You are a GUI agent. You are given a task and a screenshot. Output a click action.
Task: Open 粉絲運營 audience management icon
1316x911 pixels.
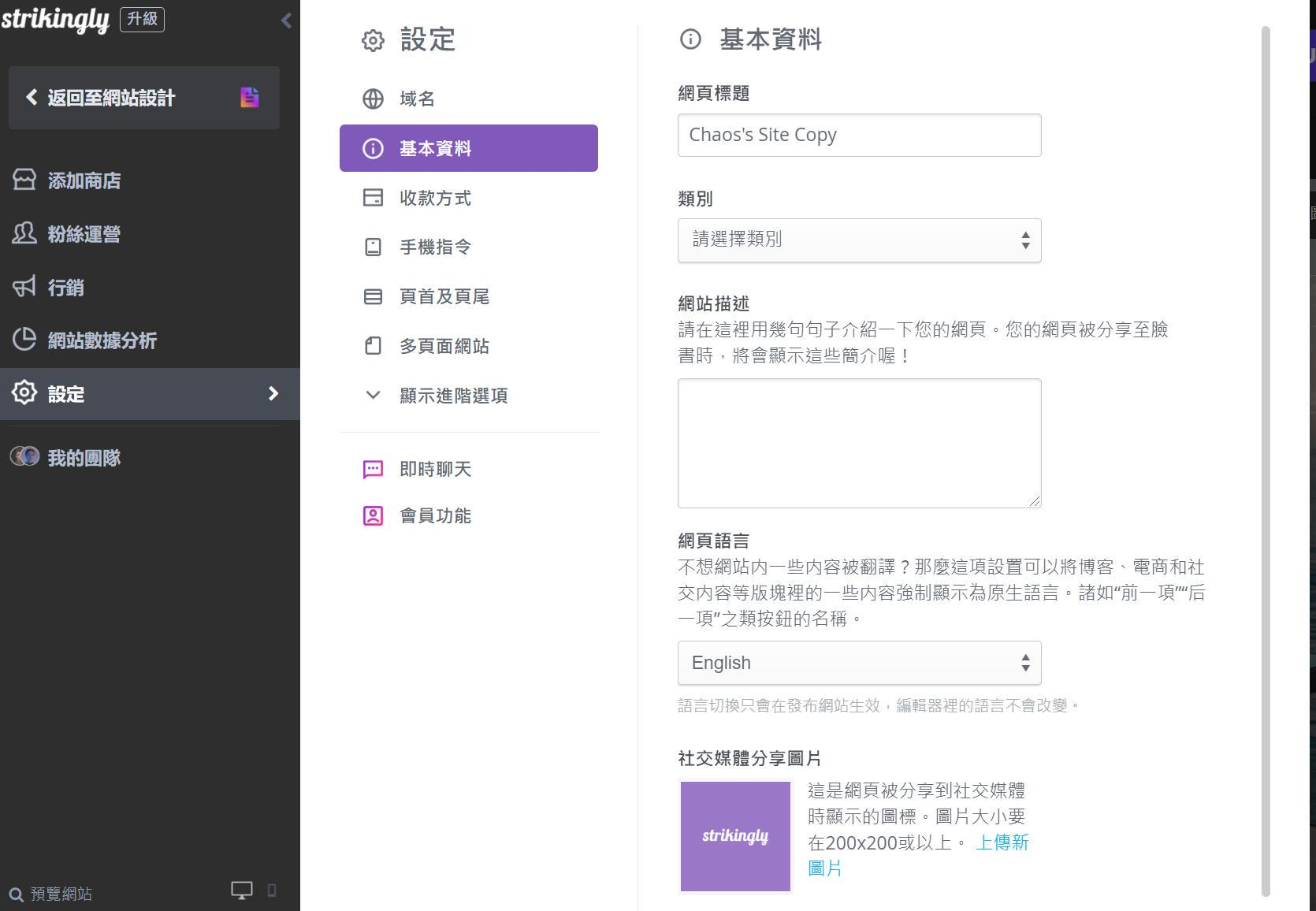tap(23, 234)
